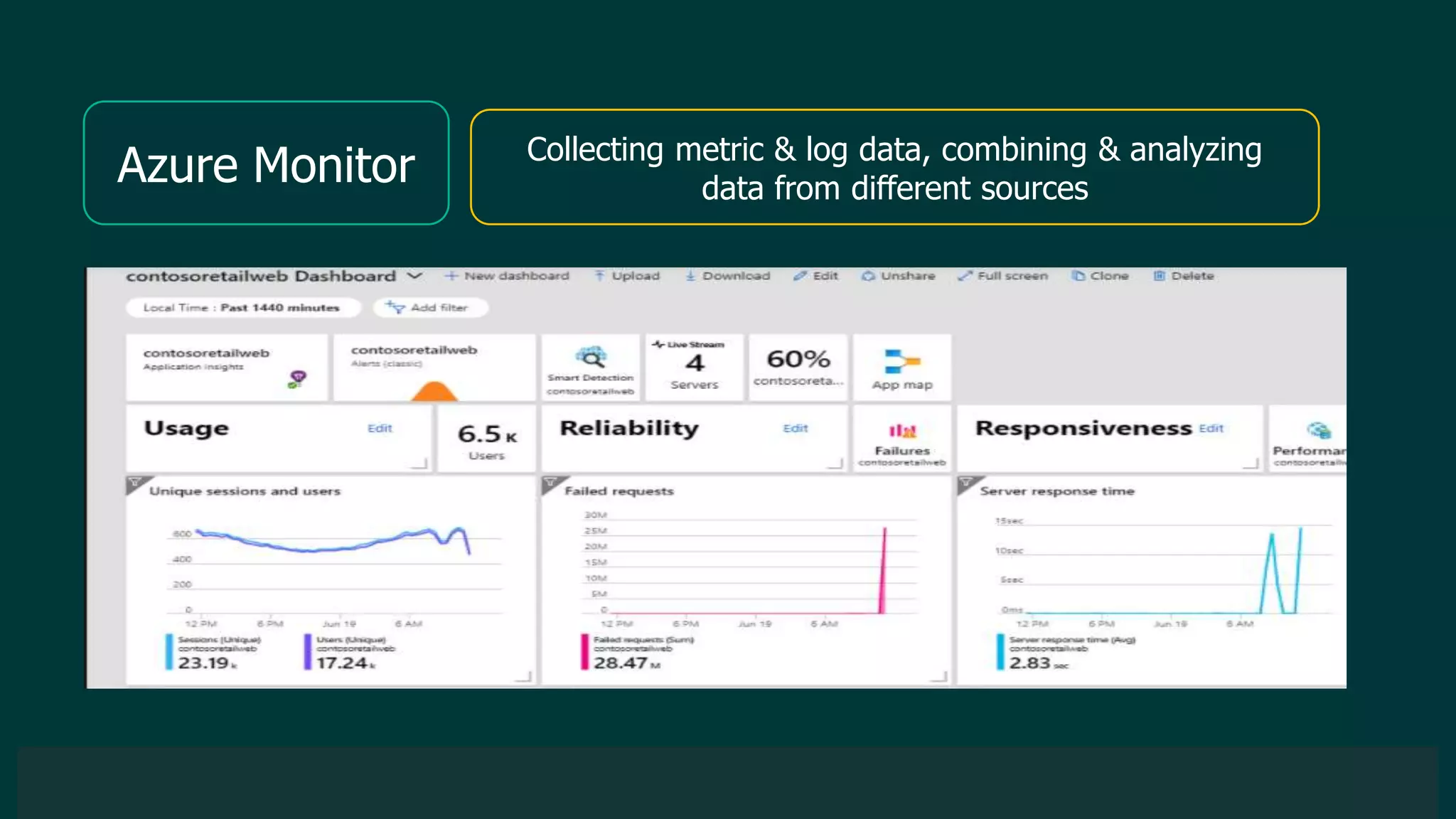Click the Download arrow icon

coord(690,276)
